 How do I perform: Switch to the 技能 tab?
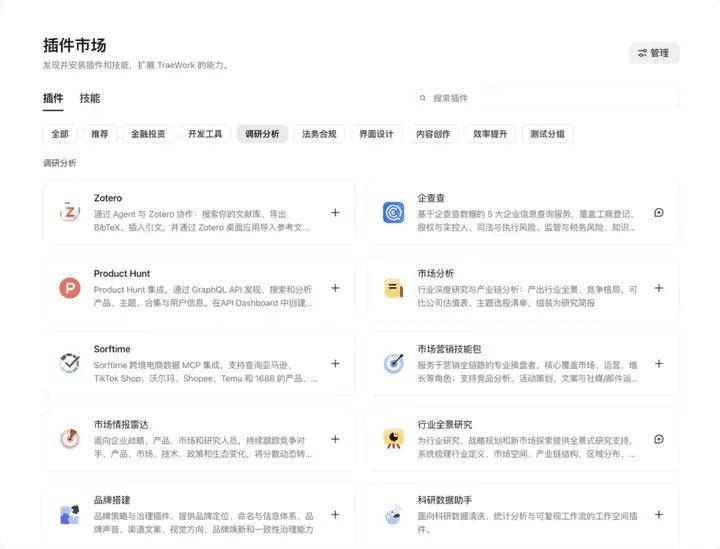pyautogui.click(x=90, y=98)
